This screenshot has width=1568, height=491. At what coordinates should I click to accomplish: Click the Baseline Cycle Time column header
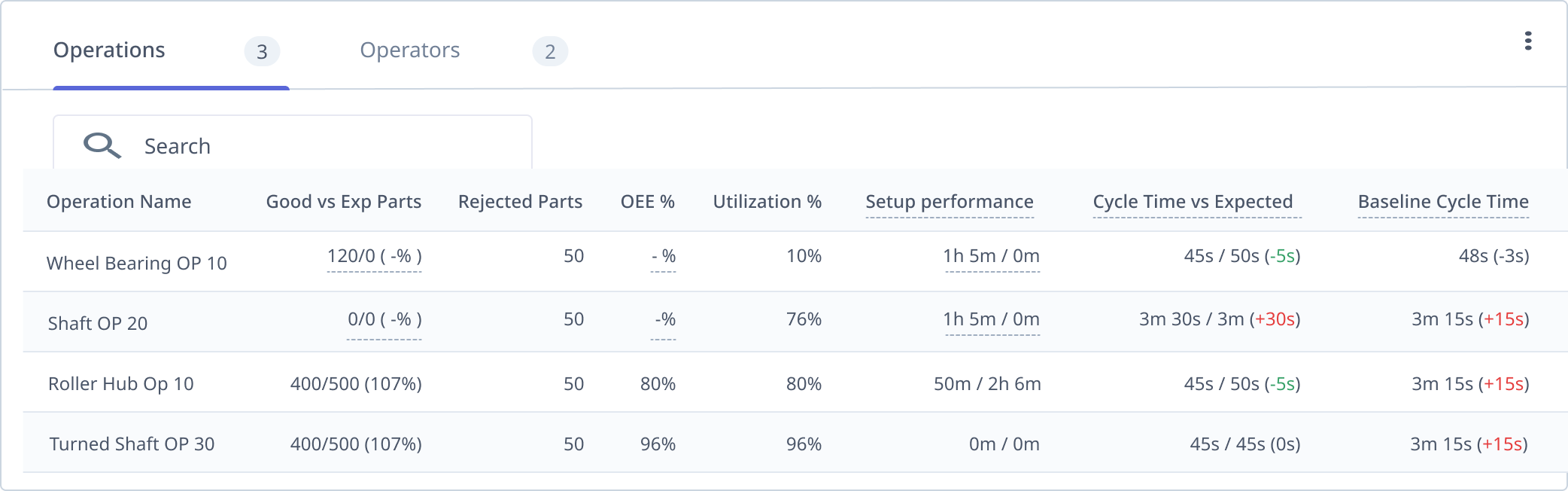tap(1443, 202)
